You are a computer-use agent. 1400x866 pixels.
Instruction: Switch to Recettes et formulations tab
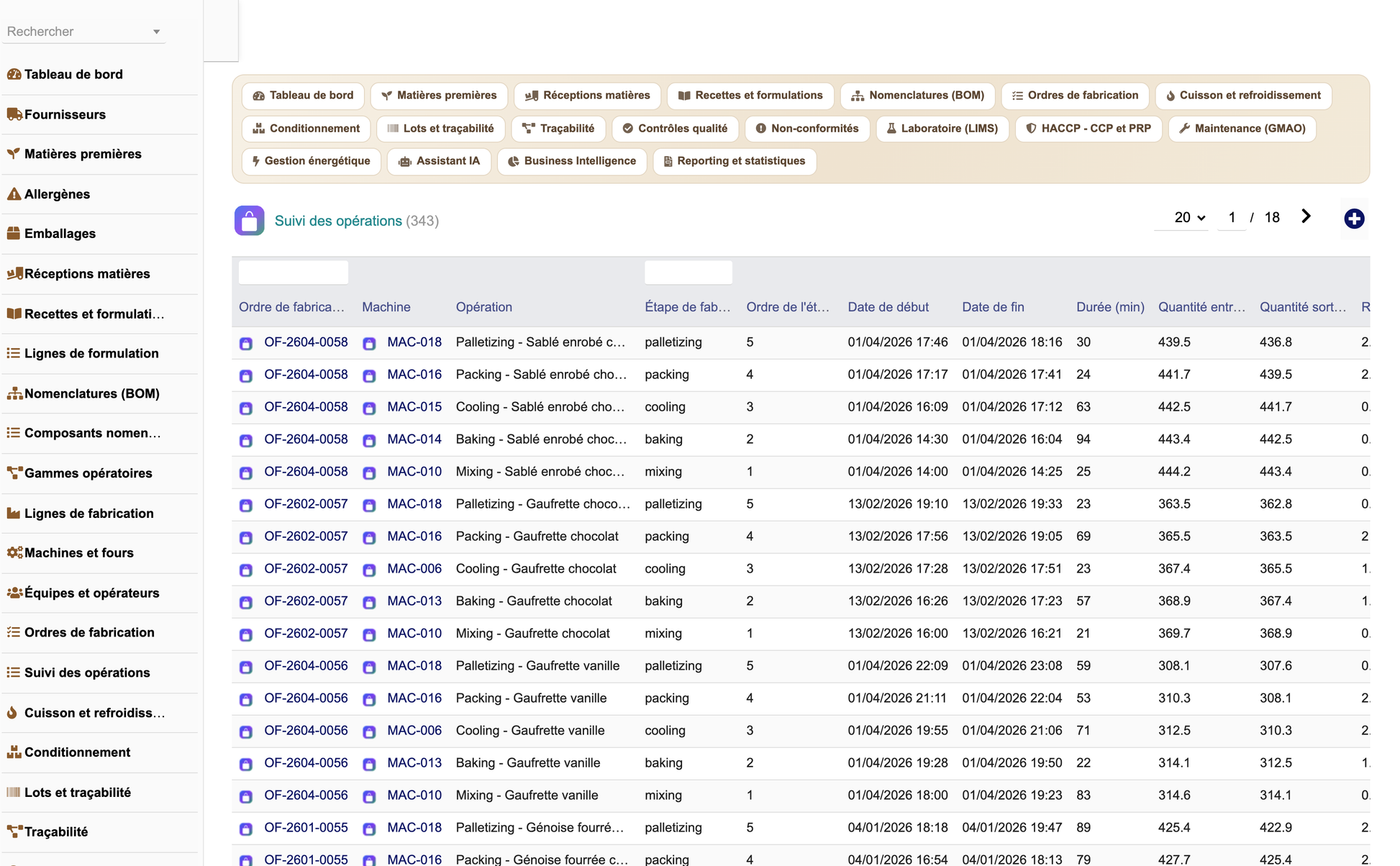(x=750, y=96)
